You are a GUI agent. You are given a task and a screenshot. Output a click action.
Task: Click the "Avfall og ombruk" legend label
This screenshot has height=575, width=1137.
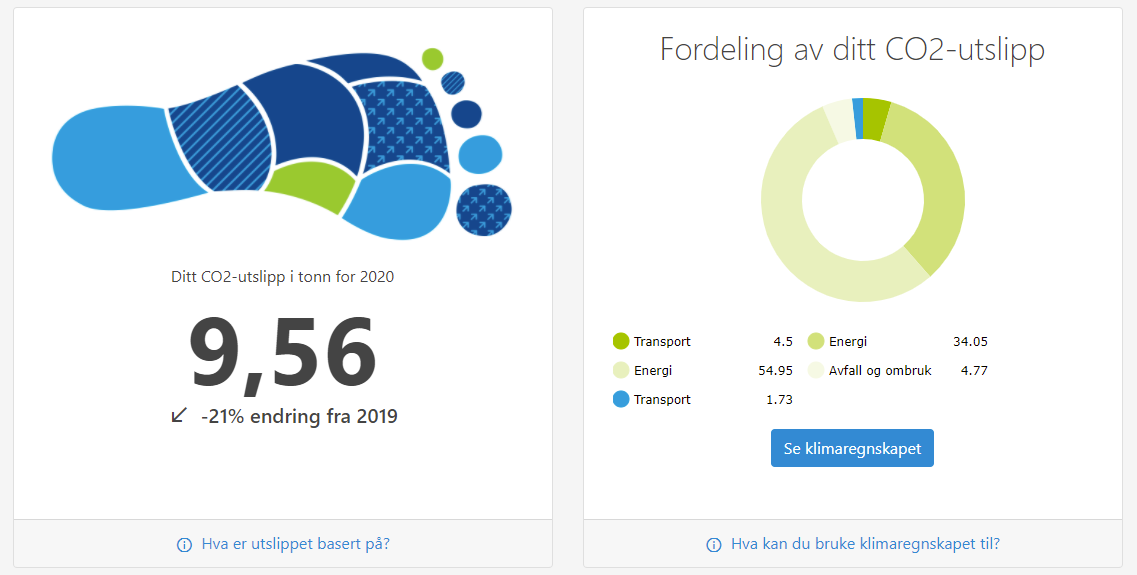coord(880,371)
